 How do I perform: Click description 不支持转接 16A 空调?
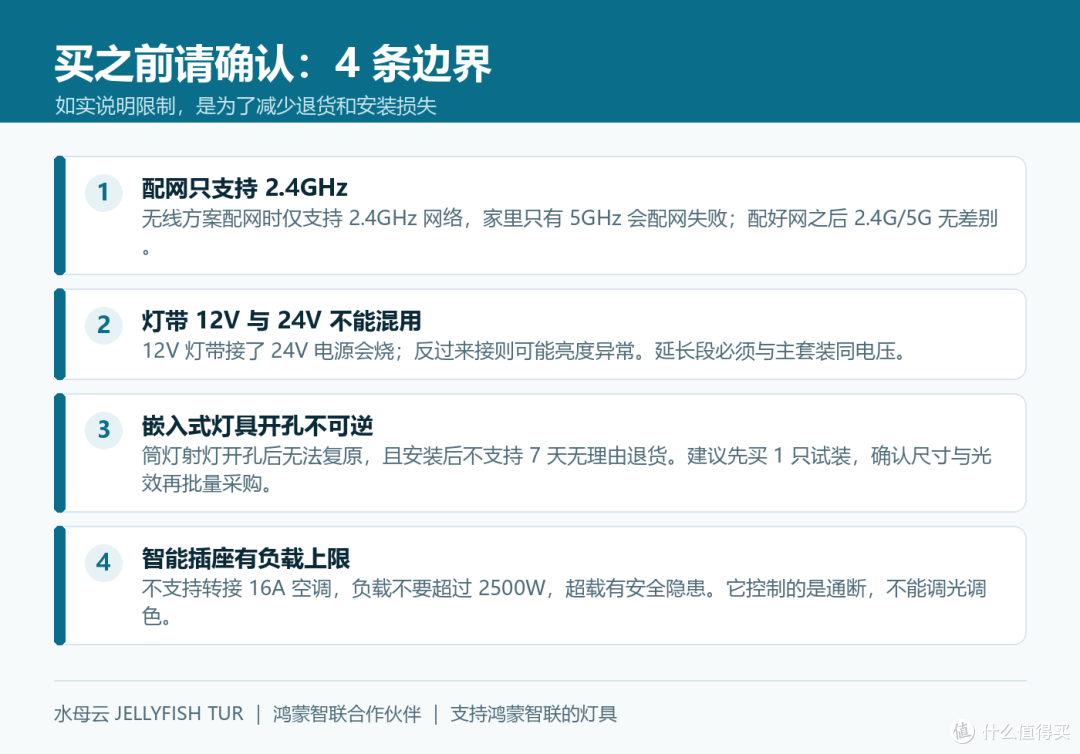(x=564, y=603)
